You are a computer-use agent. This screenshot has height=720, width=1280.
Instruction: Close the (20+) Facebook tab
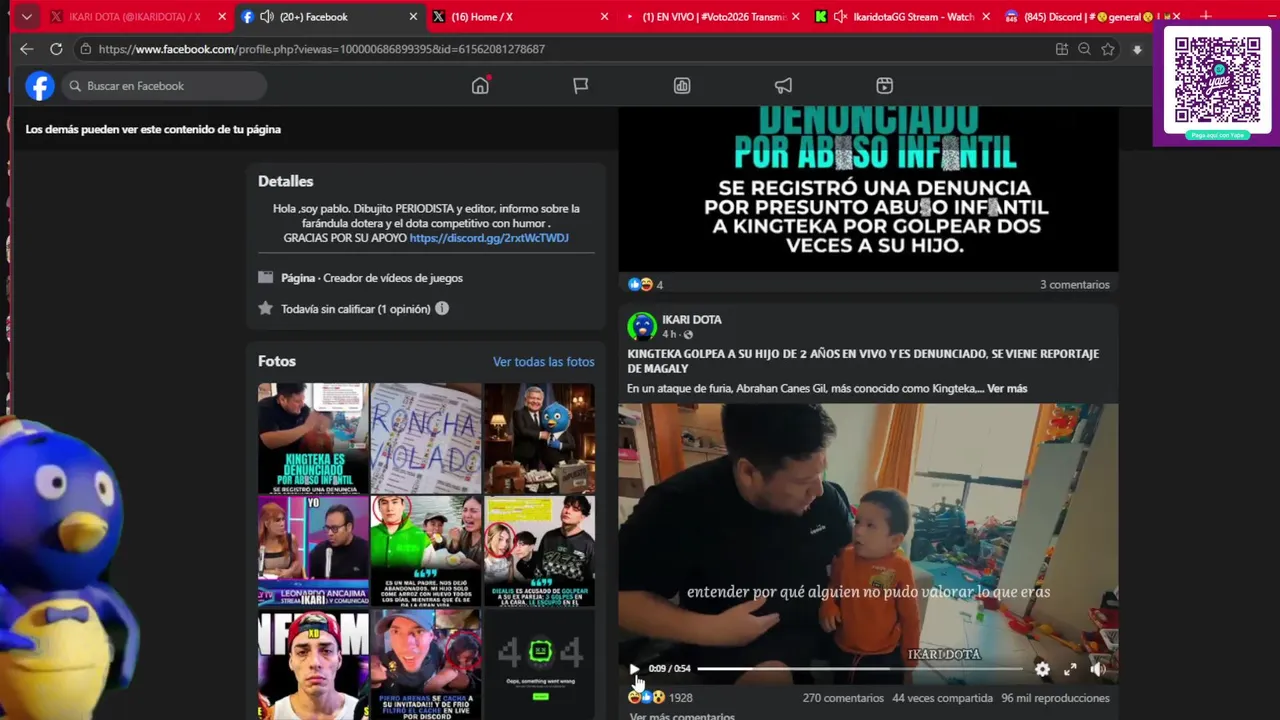pyautogui.click(x=413, y=17)
